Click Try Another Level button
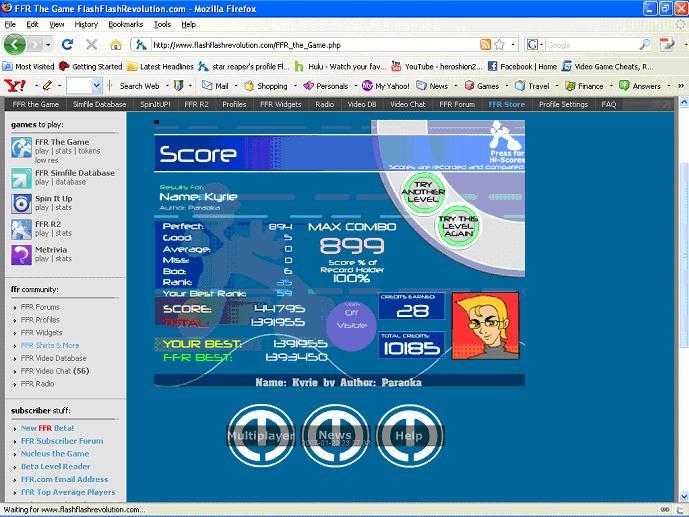This screenshot has height=517, width=689. (423, 193)
